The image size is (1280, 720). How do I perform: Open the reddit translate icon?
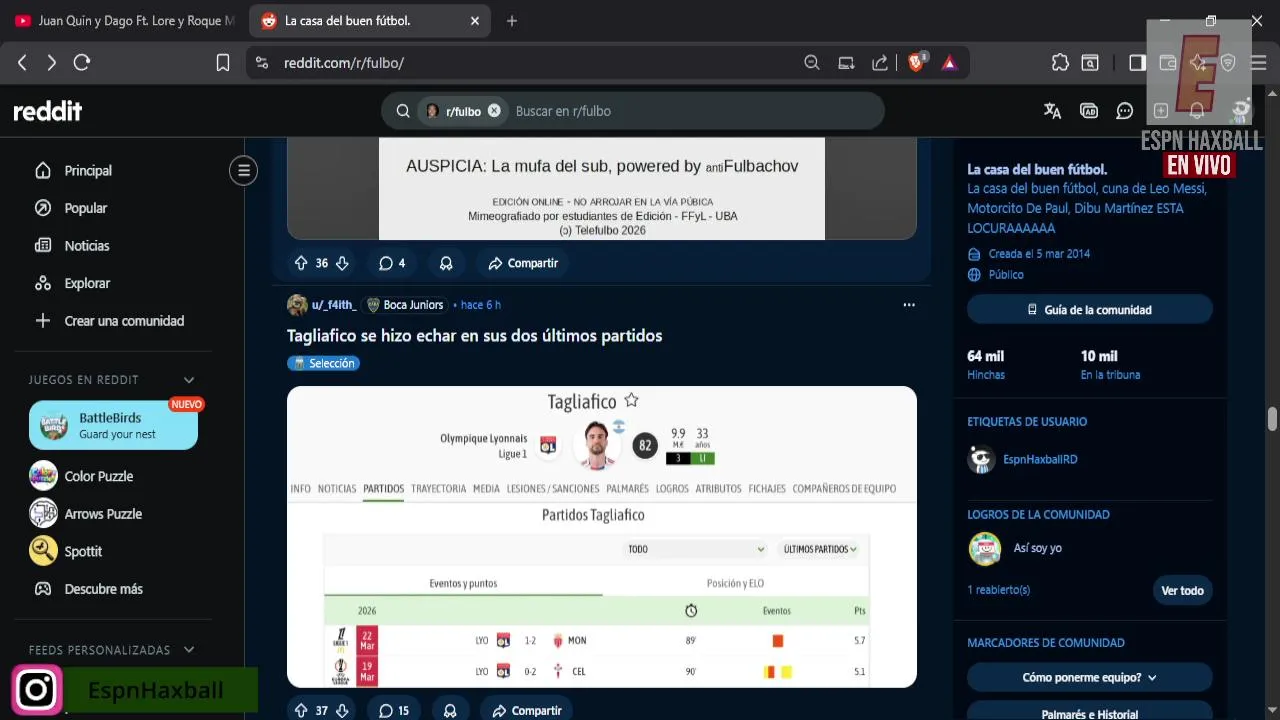(1052, 111)
